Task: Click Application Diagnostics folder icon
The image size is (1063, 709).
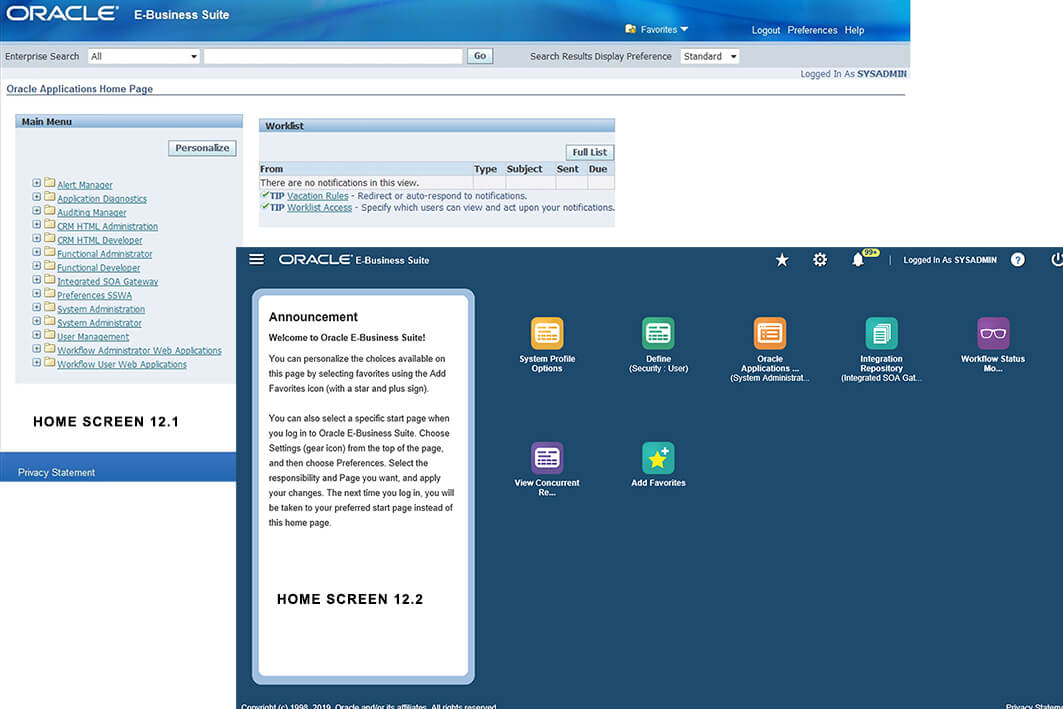Action: tap(49, 197)
